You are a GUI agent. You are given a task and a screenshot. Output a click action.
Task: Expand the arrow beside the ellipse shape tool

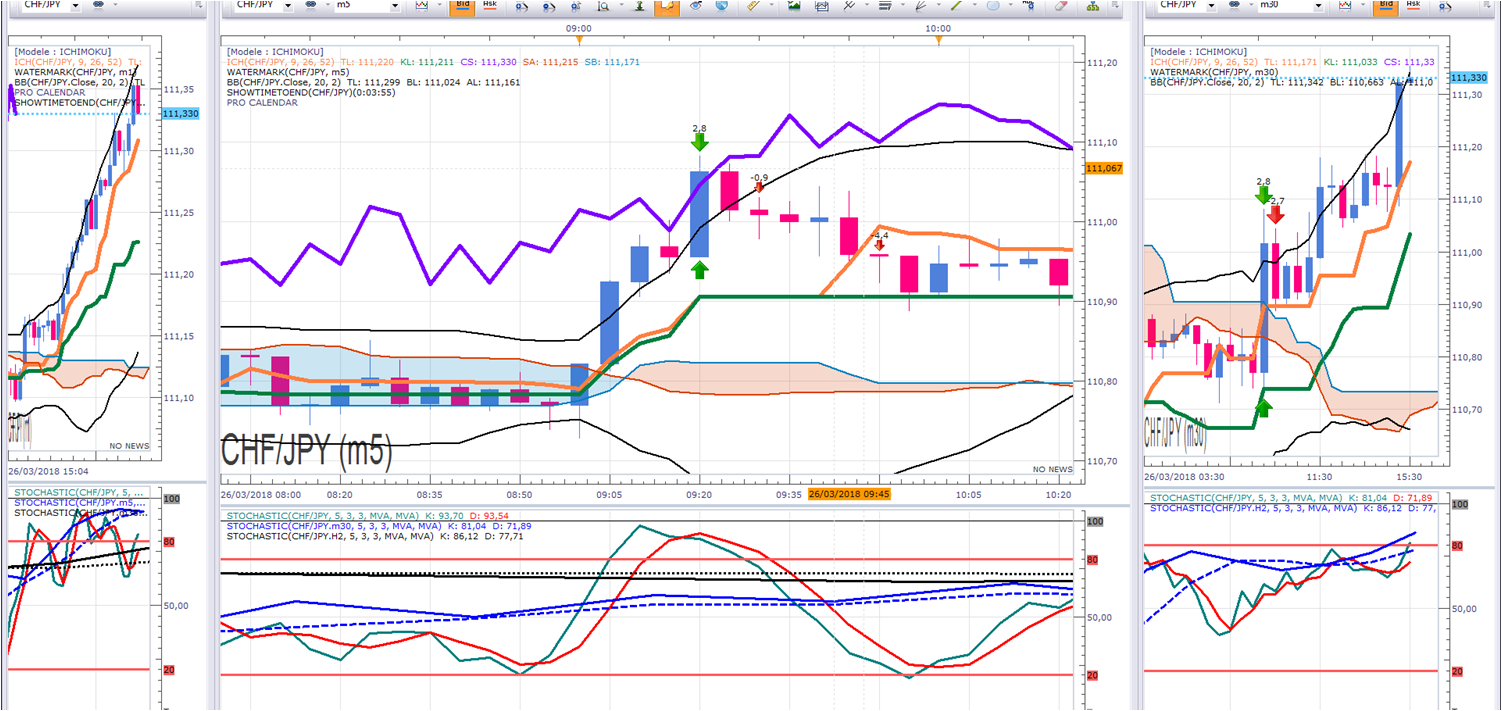click(1010, 5)
